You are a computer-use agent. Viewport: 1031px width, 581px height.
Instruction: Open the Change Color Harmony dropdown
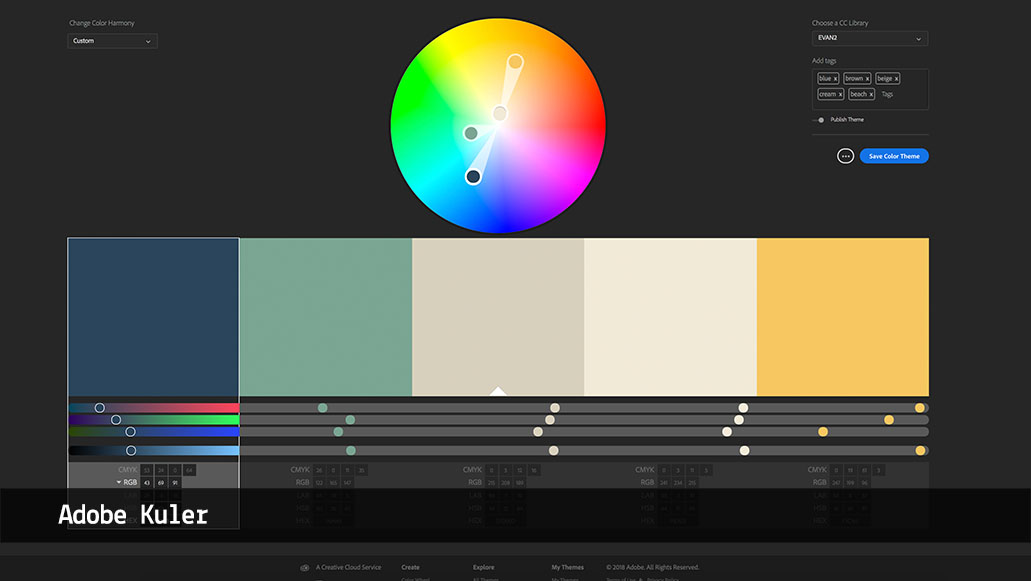(112, 41)
